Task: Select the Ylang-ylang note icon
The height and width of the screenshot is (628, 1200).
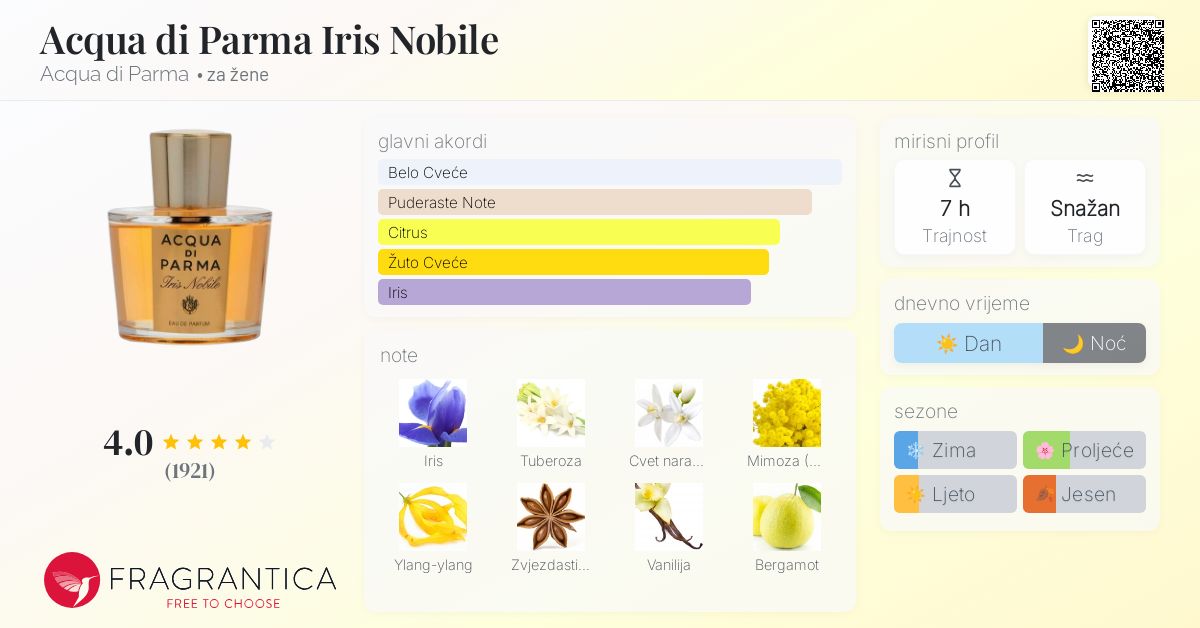Action: coord(433,516)
